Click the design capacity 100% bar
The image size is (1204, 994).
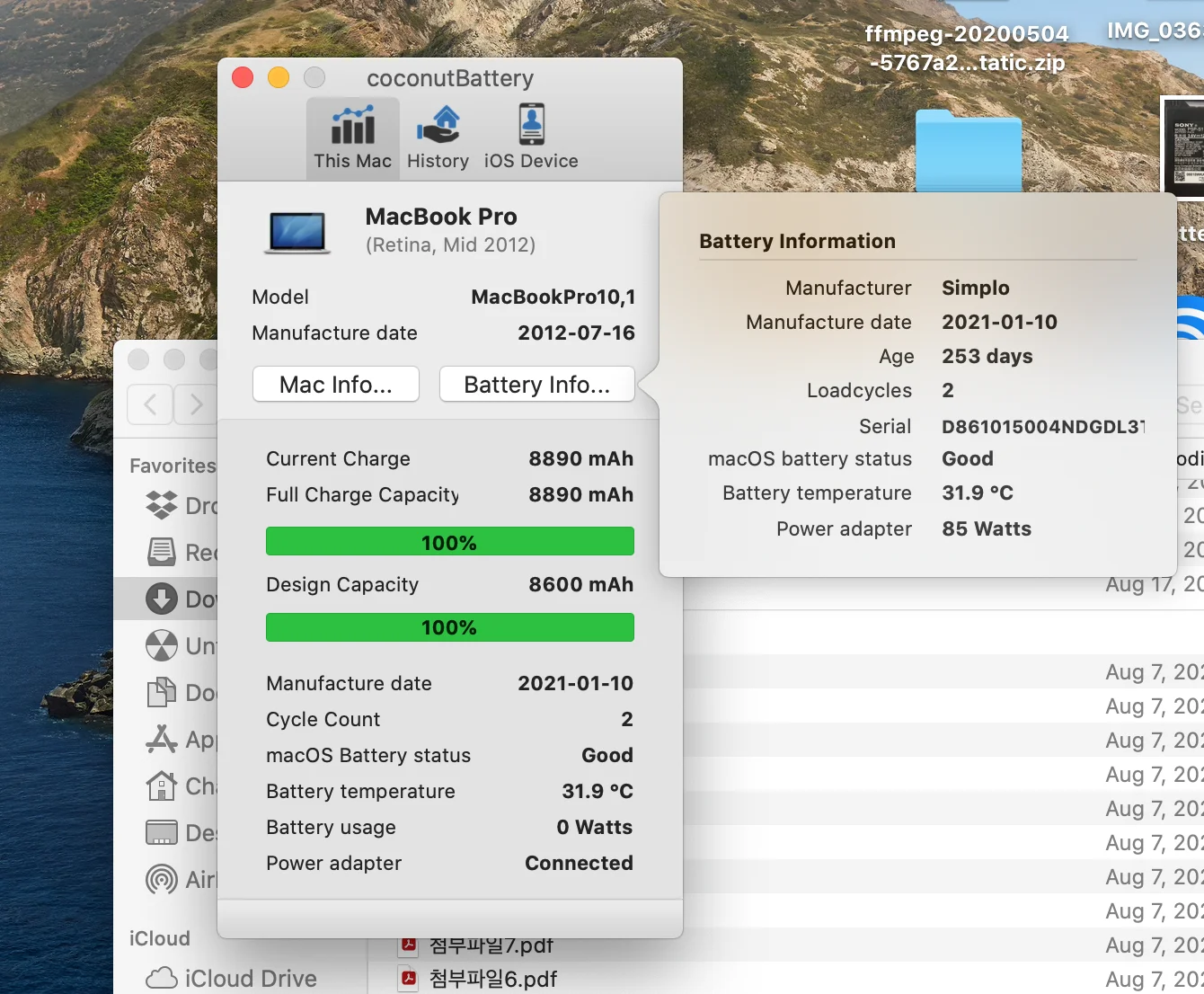click(450, 627)
